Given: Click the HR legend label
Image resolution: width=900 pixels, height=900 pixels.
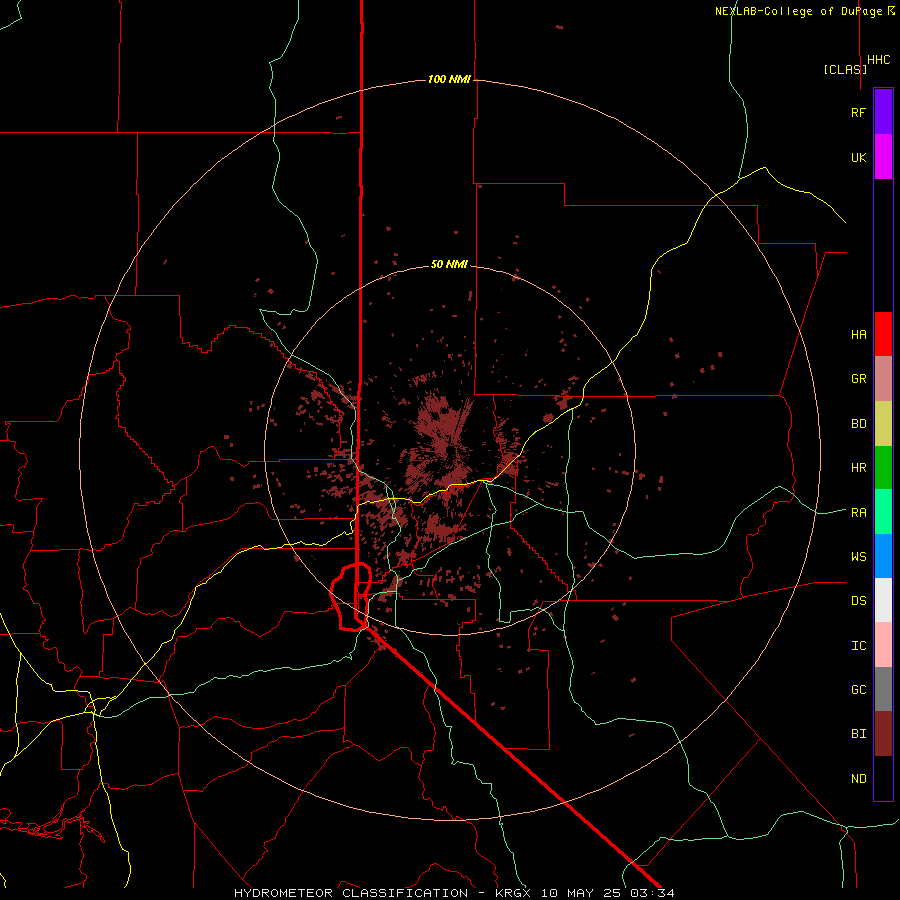Looking at the screenshot, I should pyautogui.click(x=858, y=468).
